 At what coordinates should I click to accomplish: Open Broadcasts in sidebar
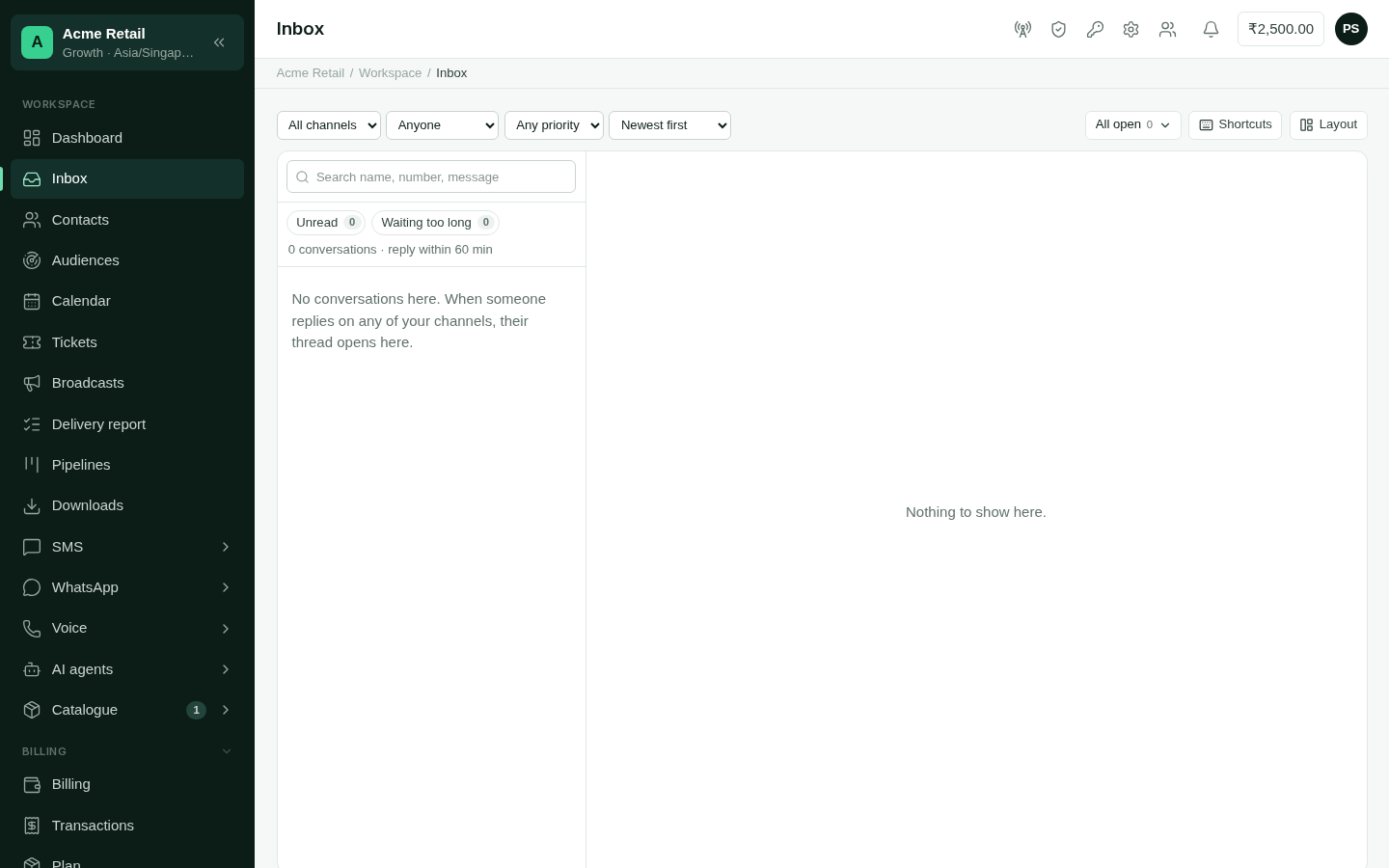127,383
